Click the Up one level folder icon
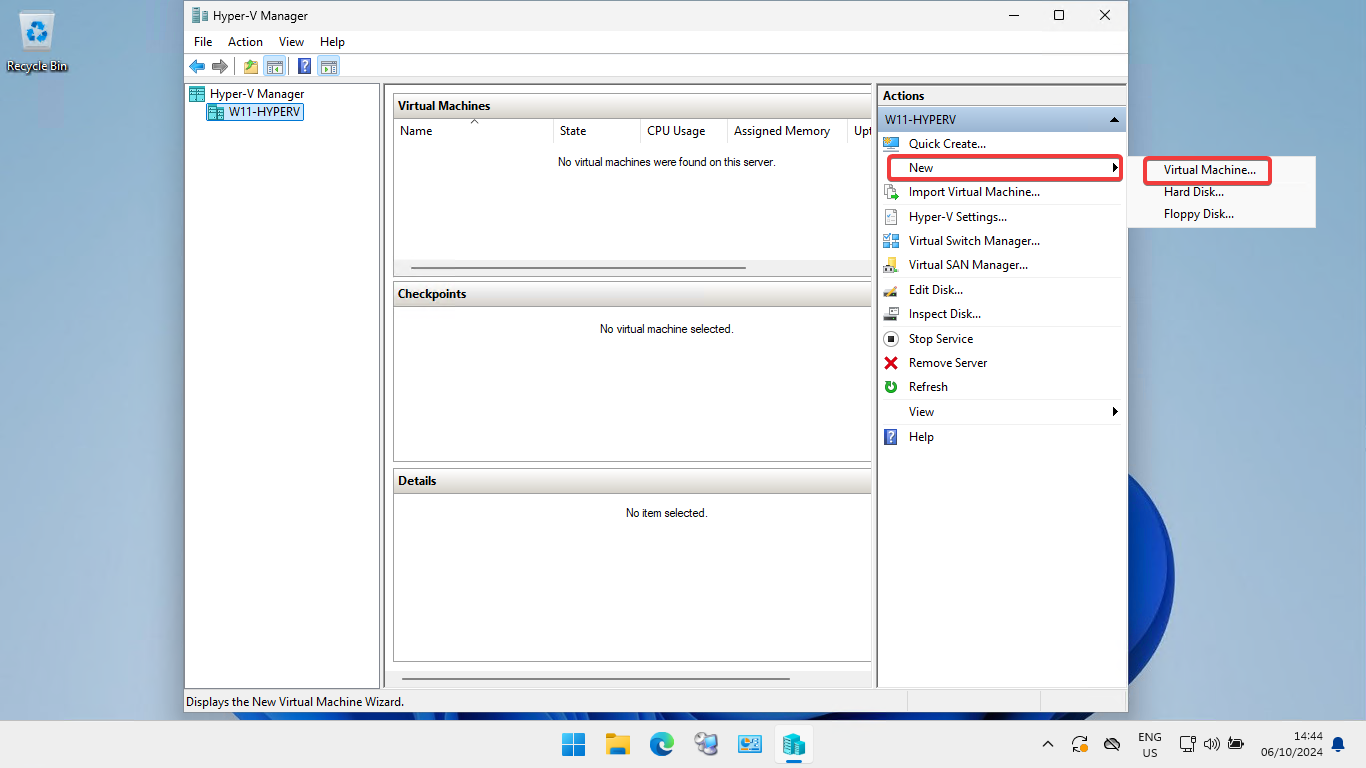Viewport: 1366px width, 768px height. (251, 67)
